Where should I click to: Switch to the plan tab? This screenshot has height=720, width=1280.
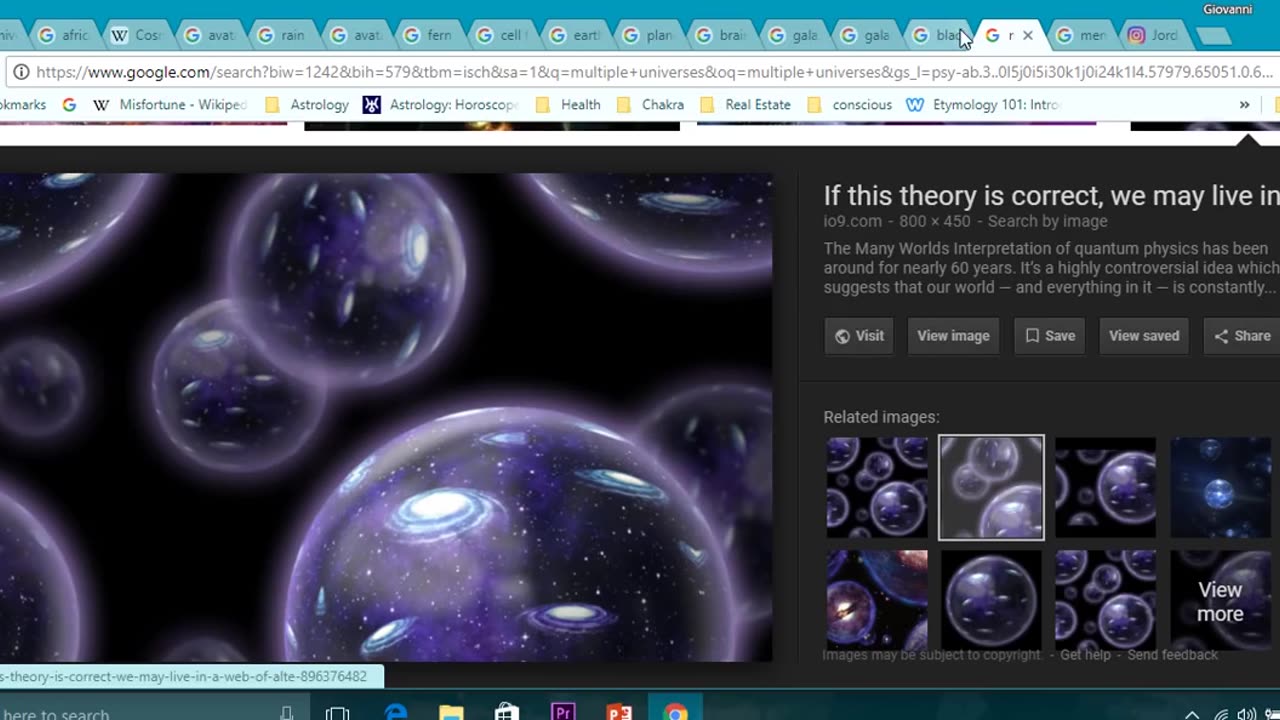pyautogui.click(x=648, y=35)
